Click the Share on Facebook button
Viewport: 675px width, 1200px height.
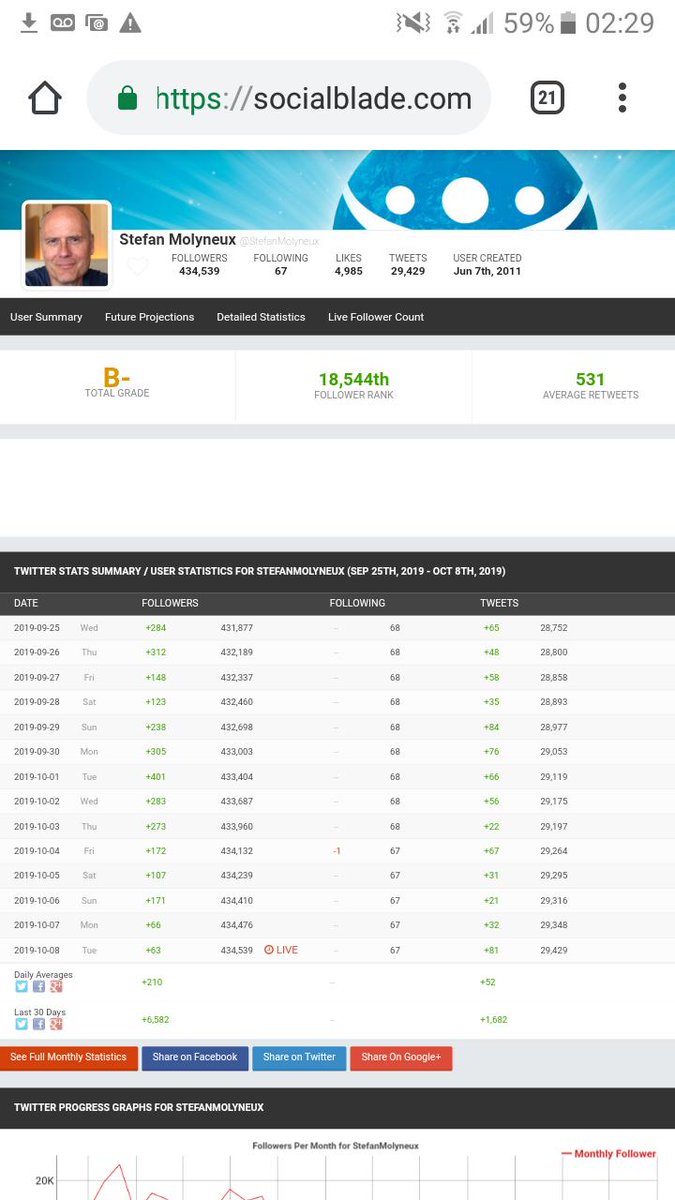pyautogui.click(x=195, y=1058)
